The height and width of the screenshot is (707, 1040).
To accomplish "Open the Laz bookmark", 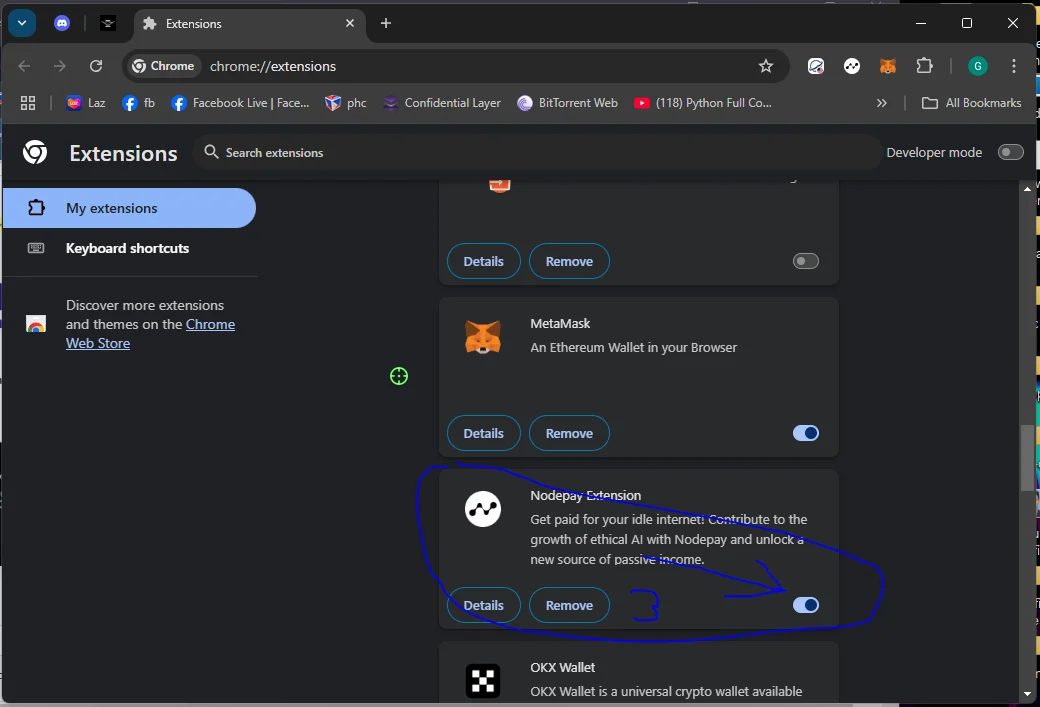I will click(x=86, y=103).
